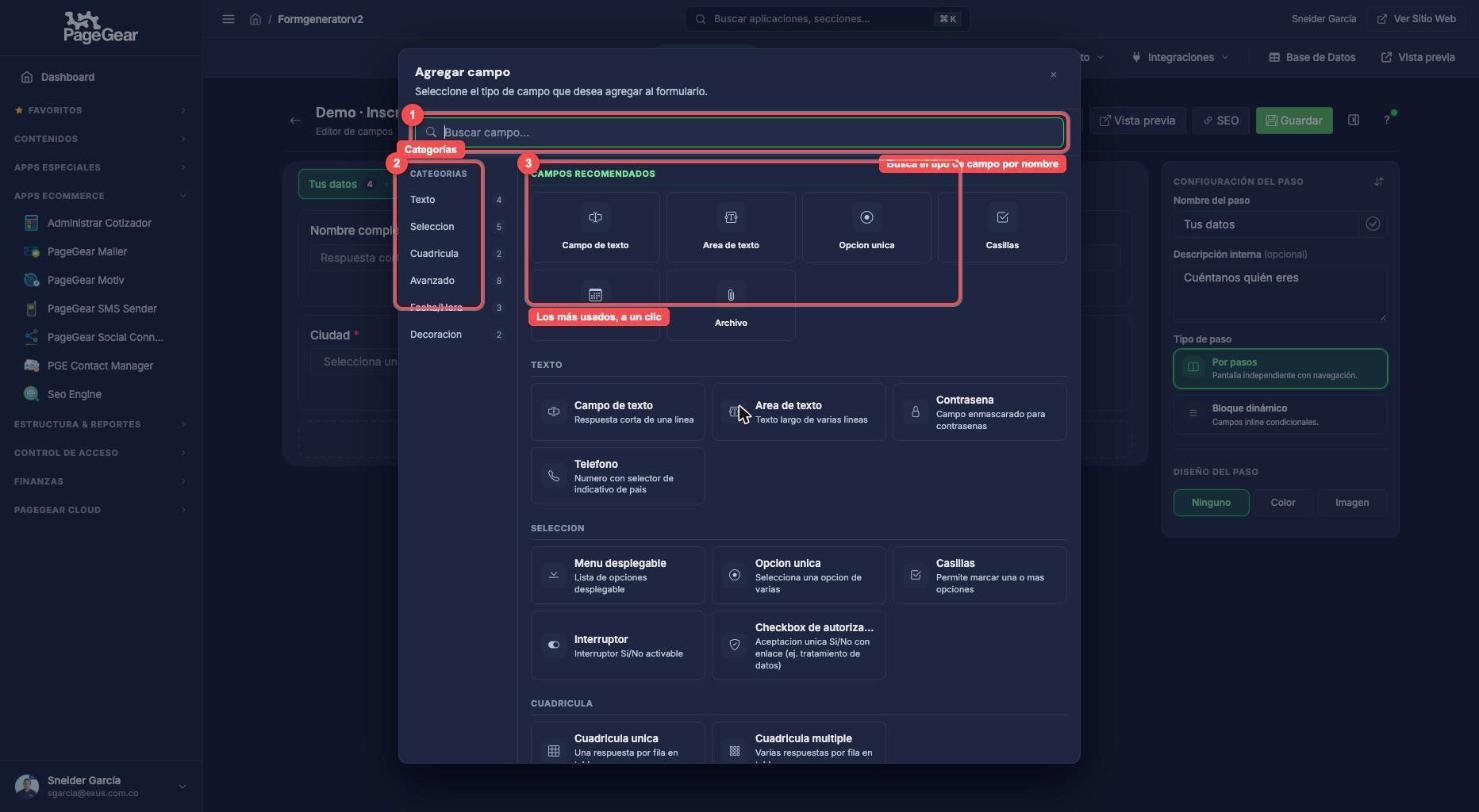
Task: Select the Avanzado category
Action: pos(456,281)
